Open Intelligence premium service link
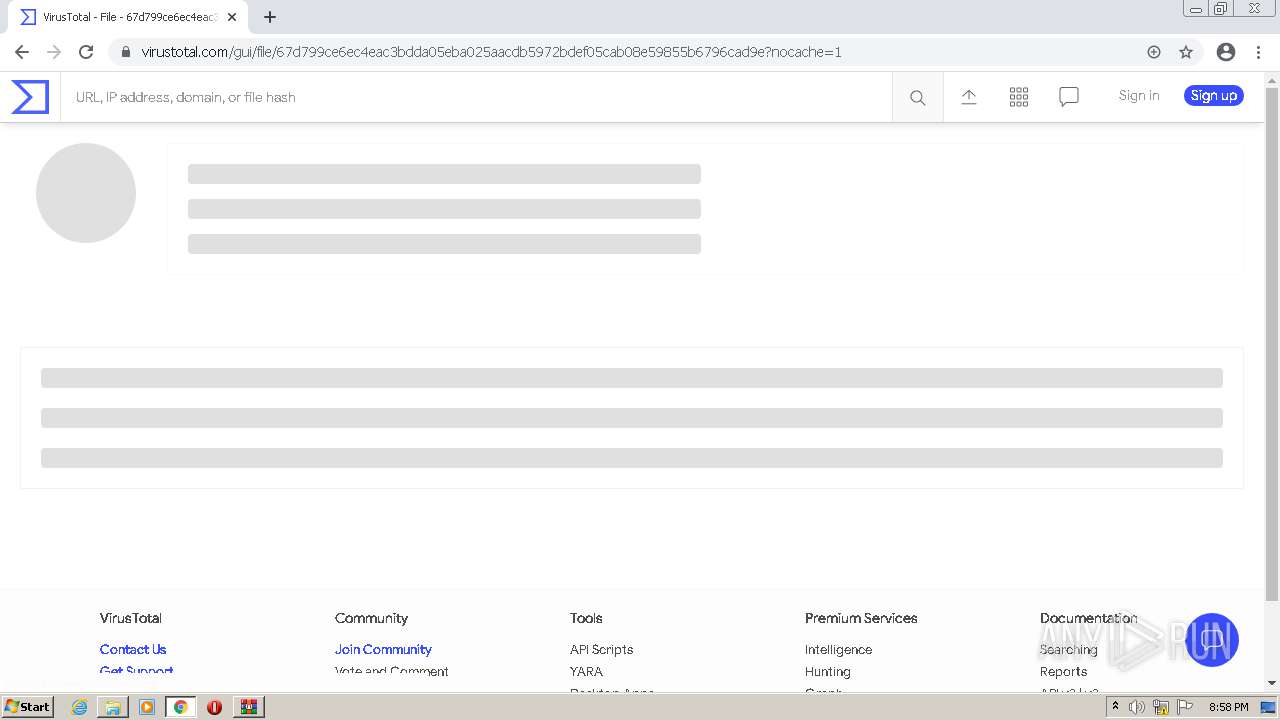This screenshot has height=720, width=1280. 838,649
